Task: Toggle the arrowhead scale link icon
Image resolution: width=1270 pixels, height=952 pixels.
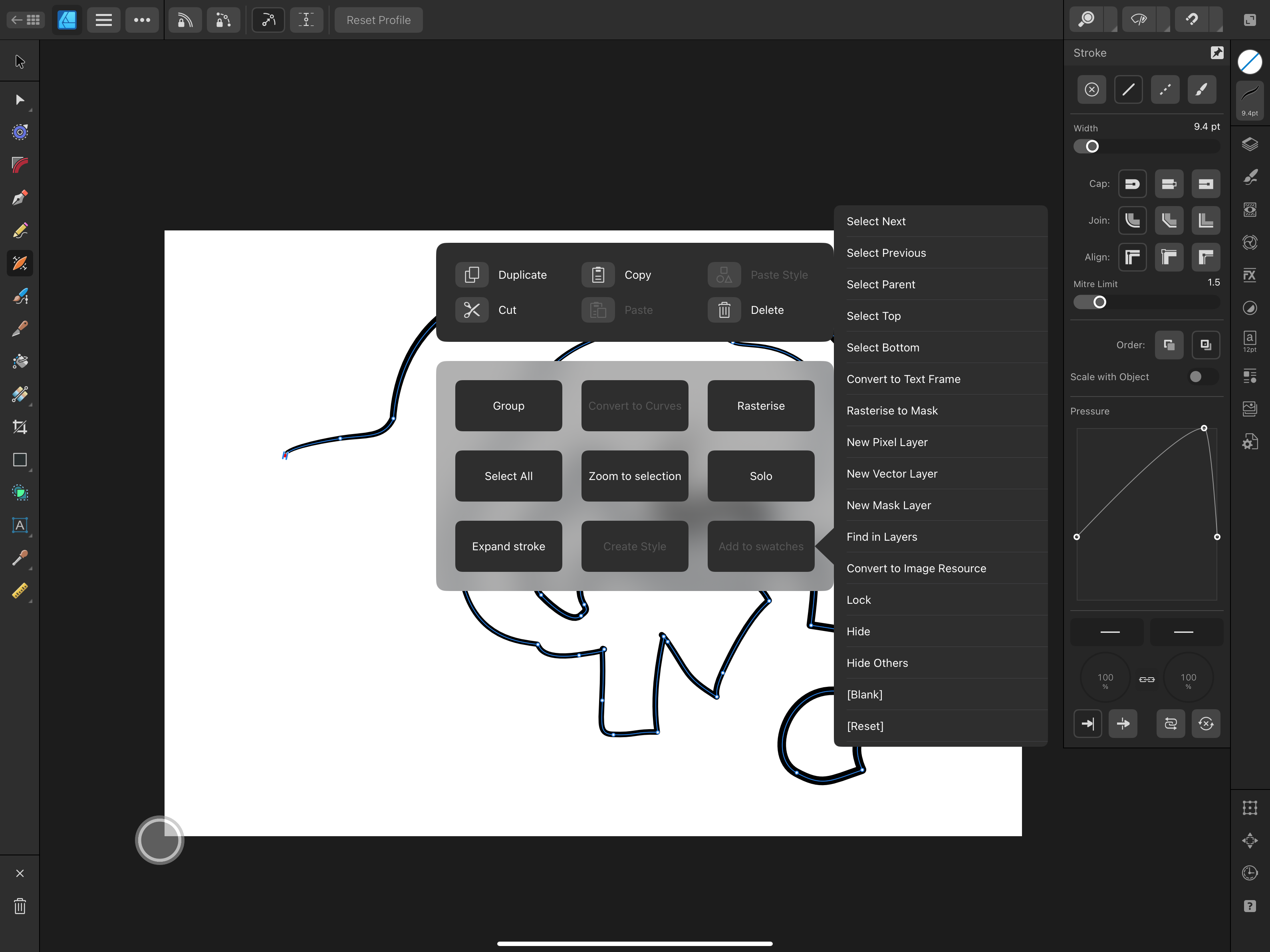Action: click(1147, 680)
